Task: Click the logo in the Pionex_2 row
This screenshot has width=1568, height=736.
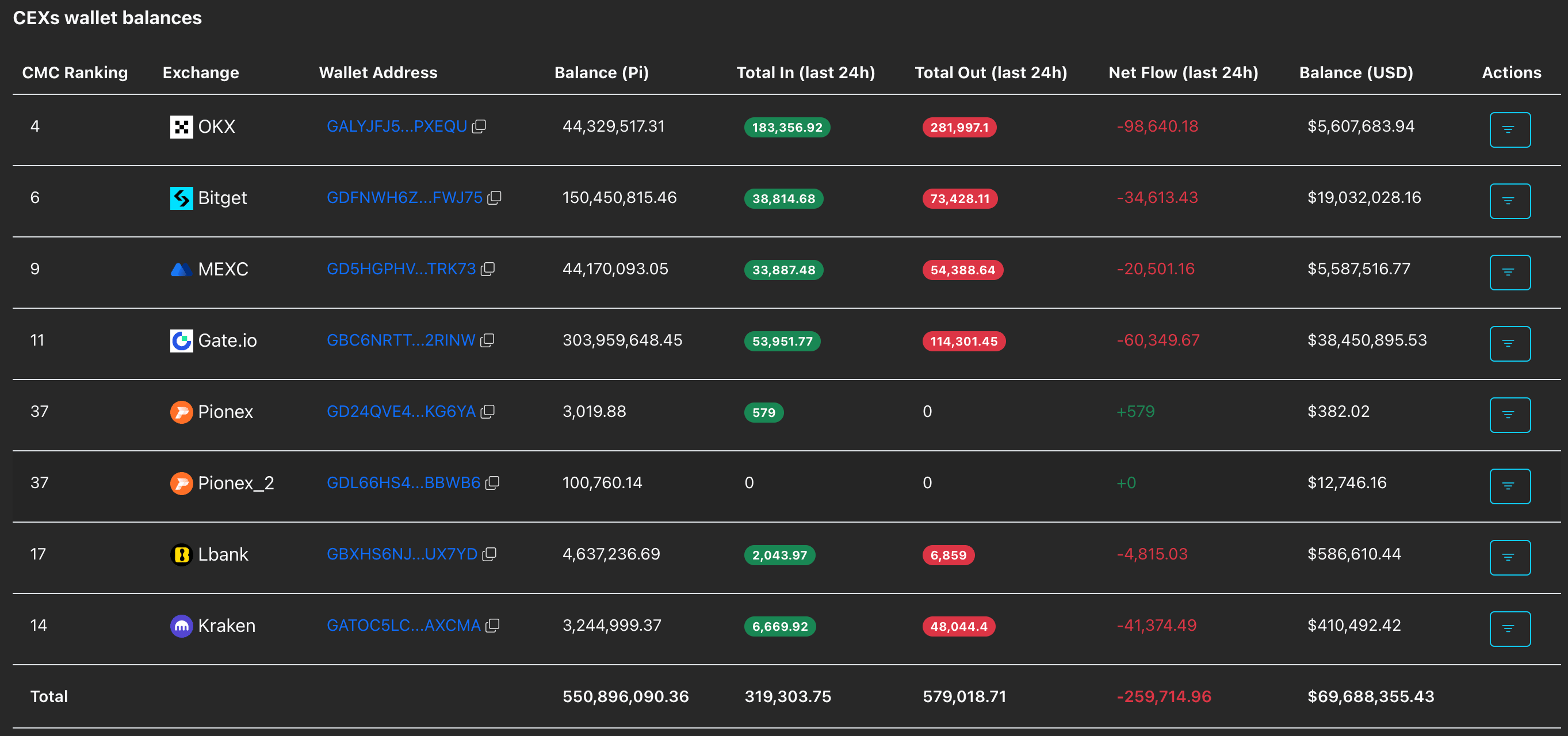Action: click(x=181, y=484)
